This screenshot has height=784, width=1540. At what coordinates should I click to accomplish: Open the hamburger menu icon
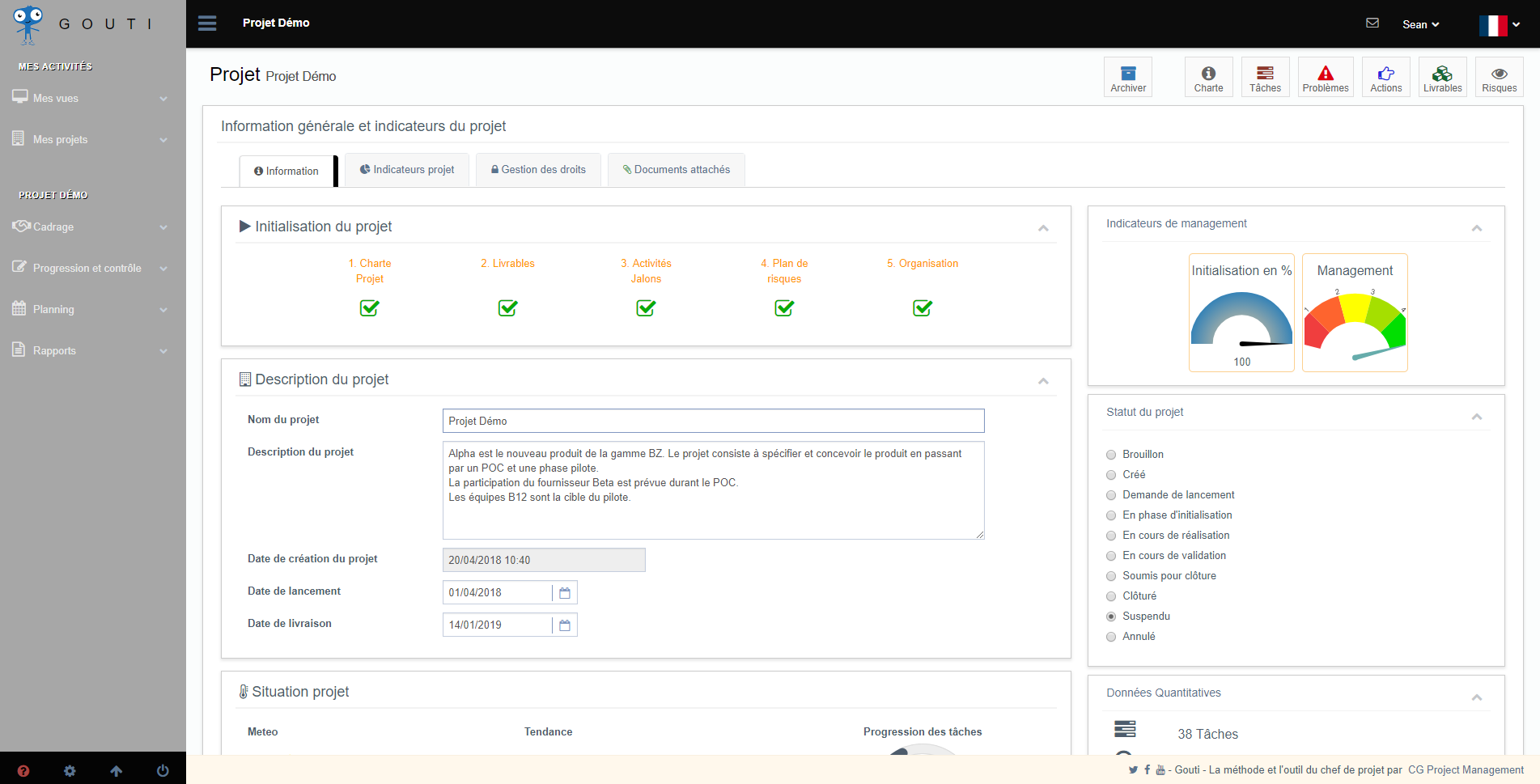click(x=207, y=23)
